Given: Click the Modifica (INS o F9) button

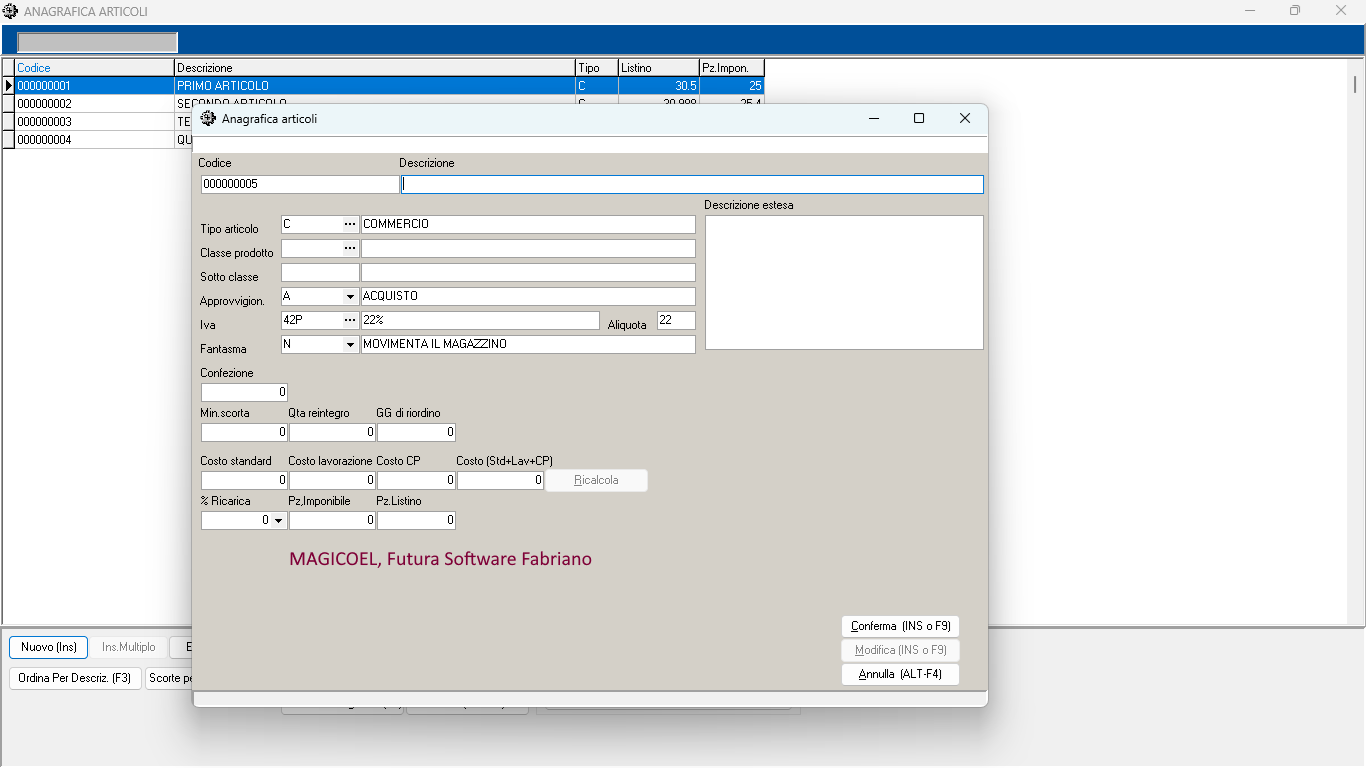Looking at the screenshot, I should tap(900, 650).
